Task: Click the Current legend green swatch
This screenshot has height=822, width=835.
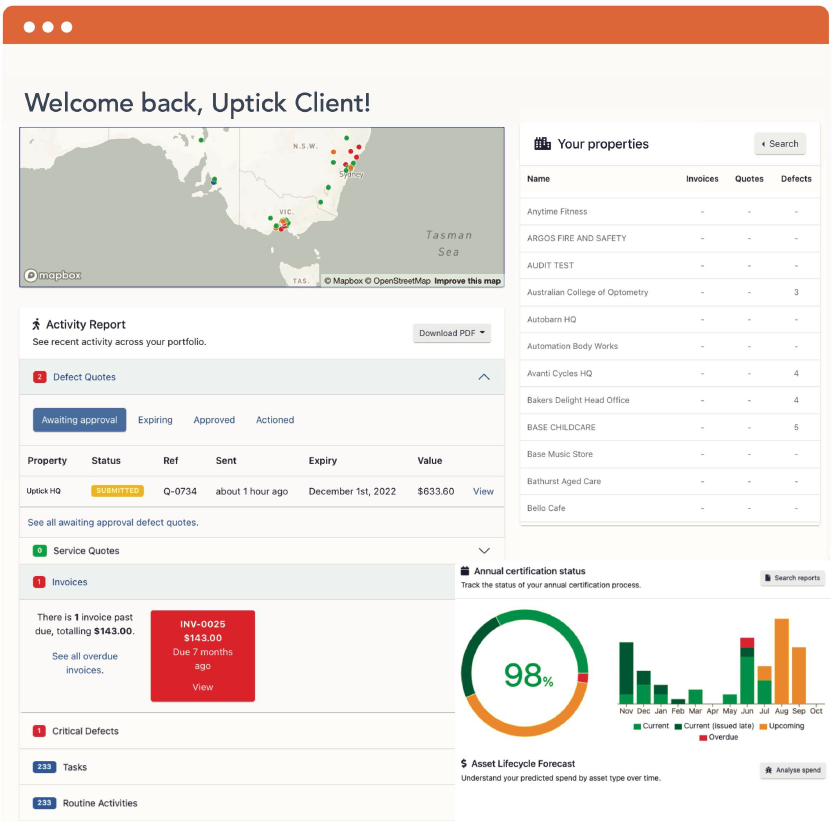Action: point(637,726)
